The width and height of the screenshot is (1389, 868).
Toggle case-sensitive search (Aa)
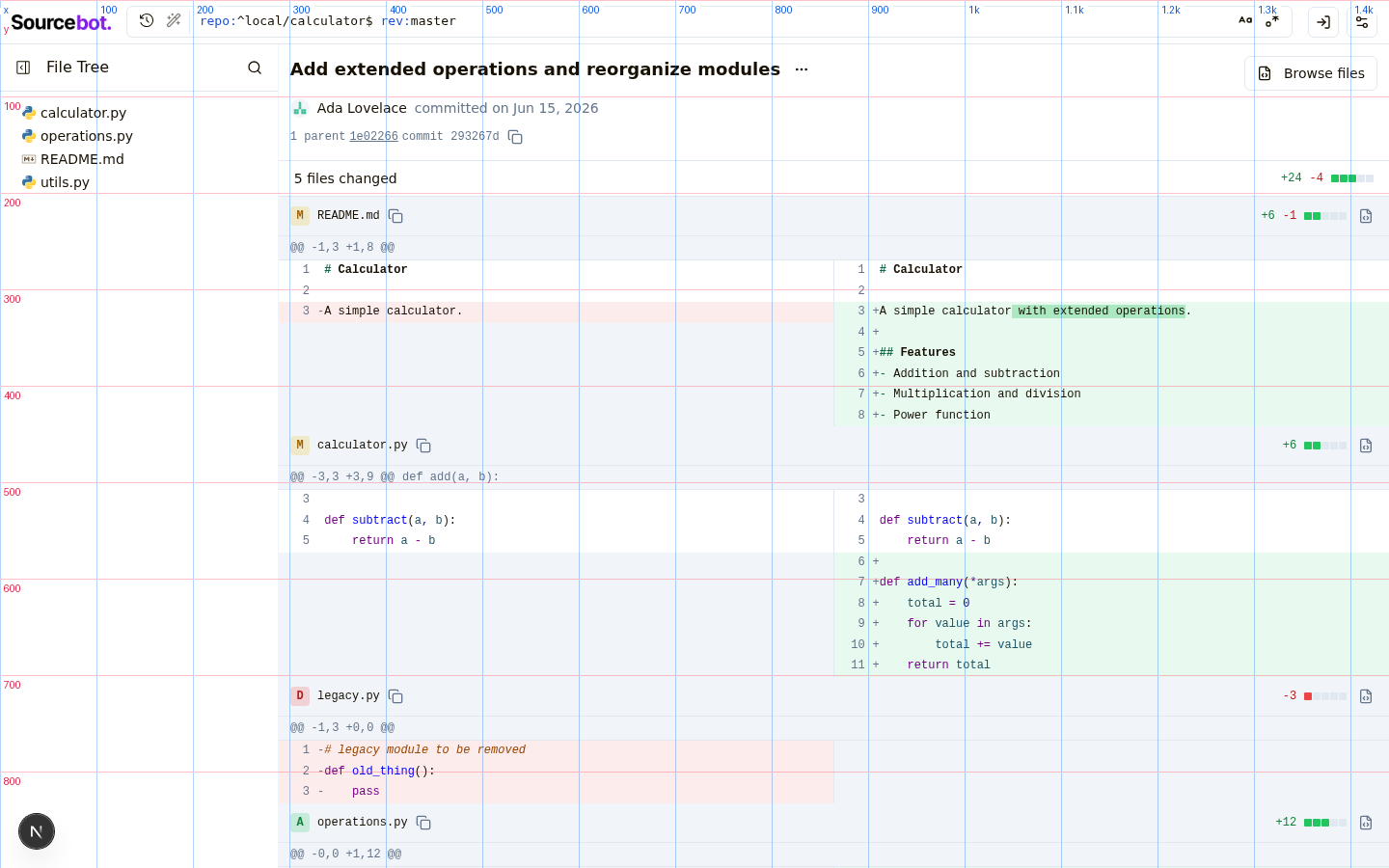[1245, 20]
